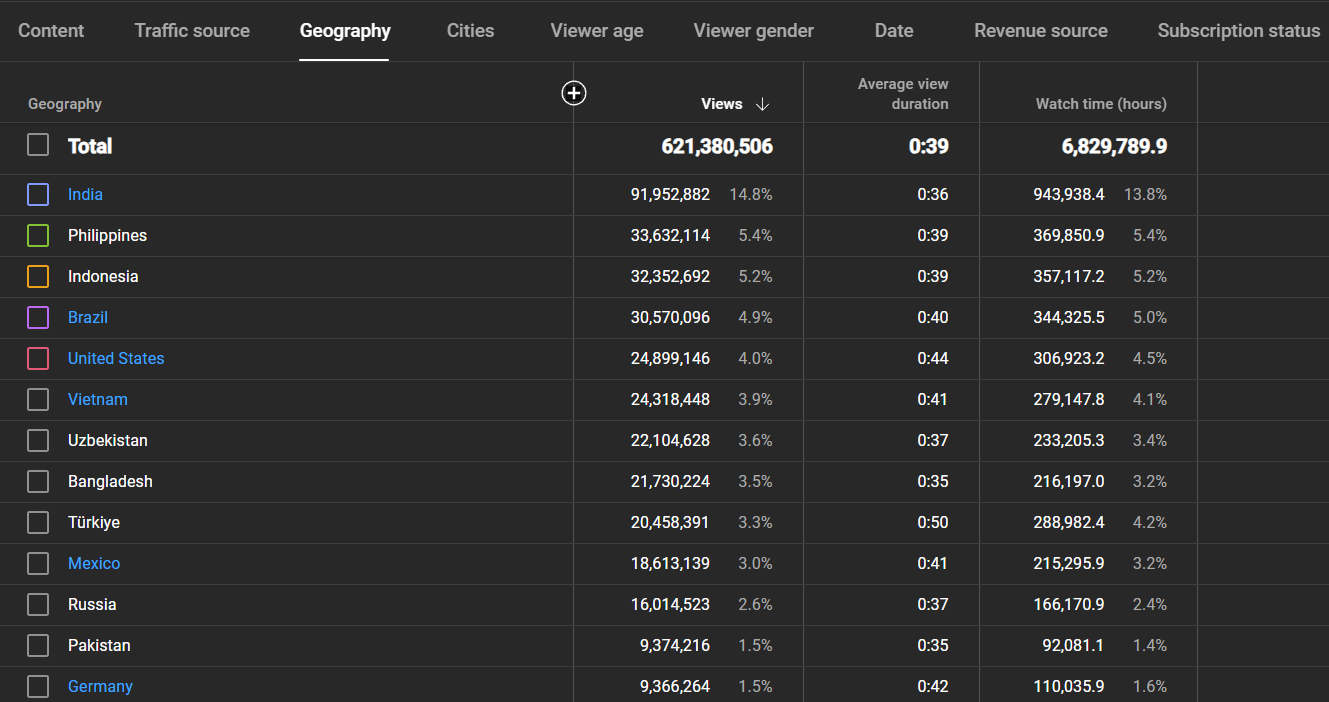The height and width of the screenshot is (702, 1329).
Task: Open the Vietnam geography link
Action: 98,399
